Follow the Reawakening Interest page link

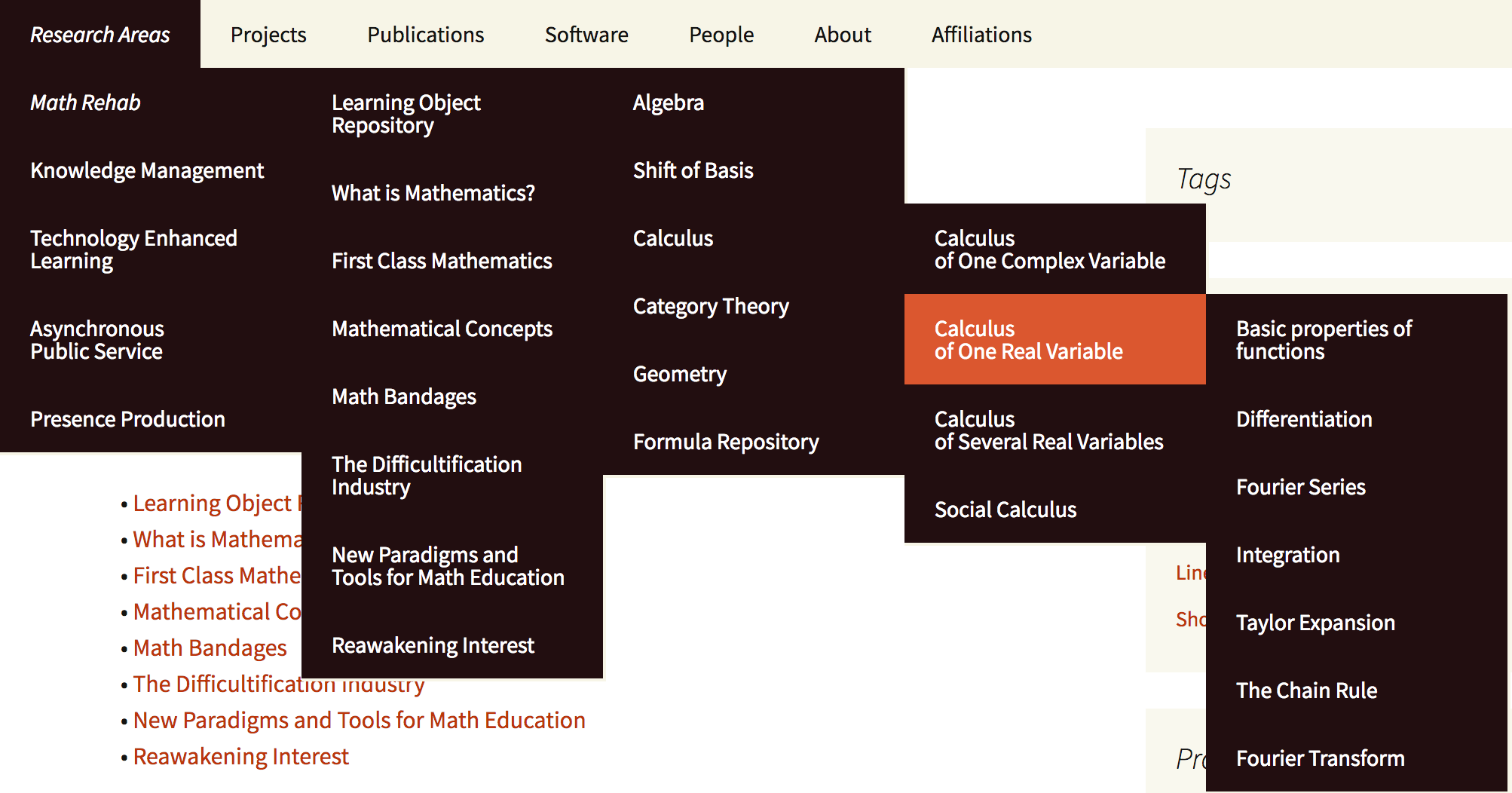[240, 756]
